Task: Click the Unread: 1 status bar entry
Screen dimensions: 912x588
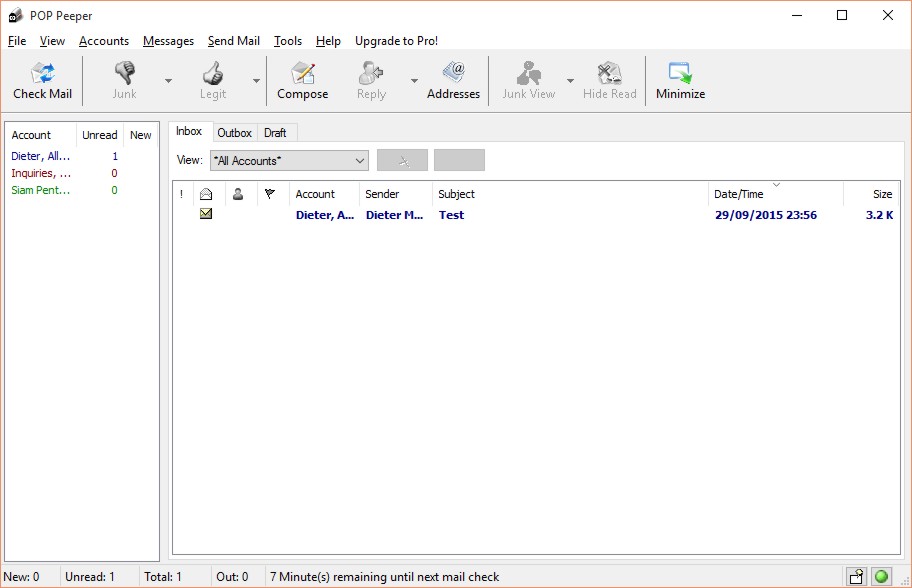Action: point(90,577)
